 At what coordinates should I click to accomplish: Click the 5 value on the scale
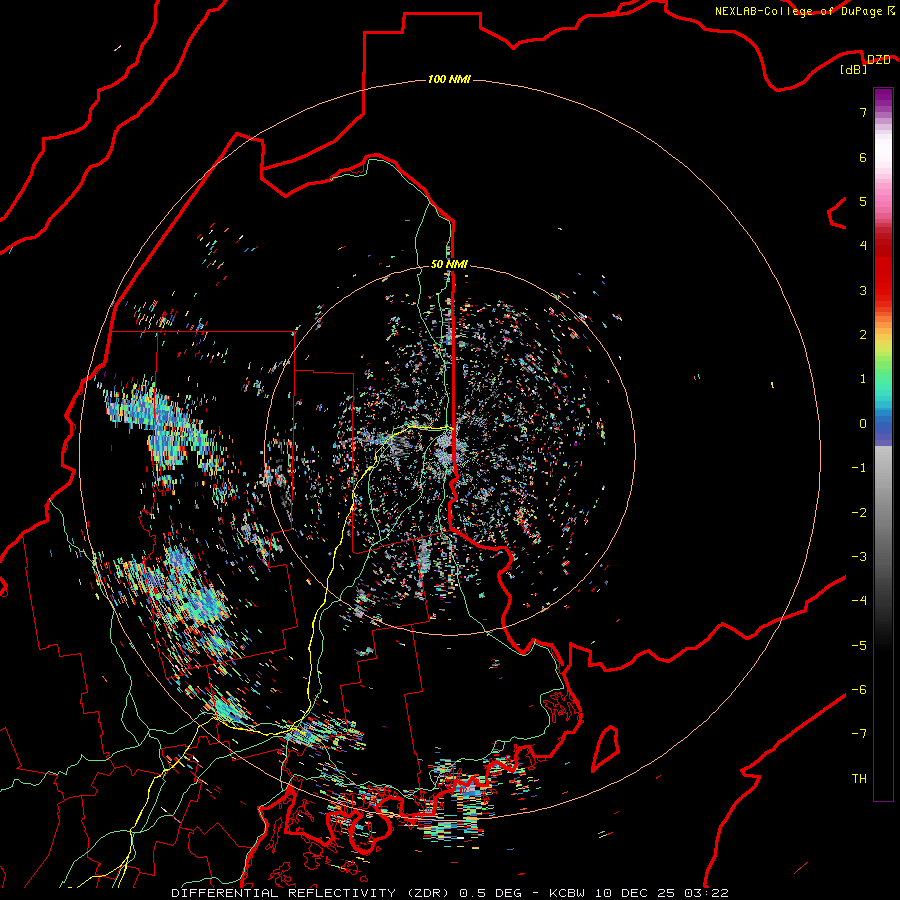[x=863, y=201]
